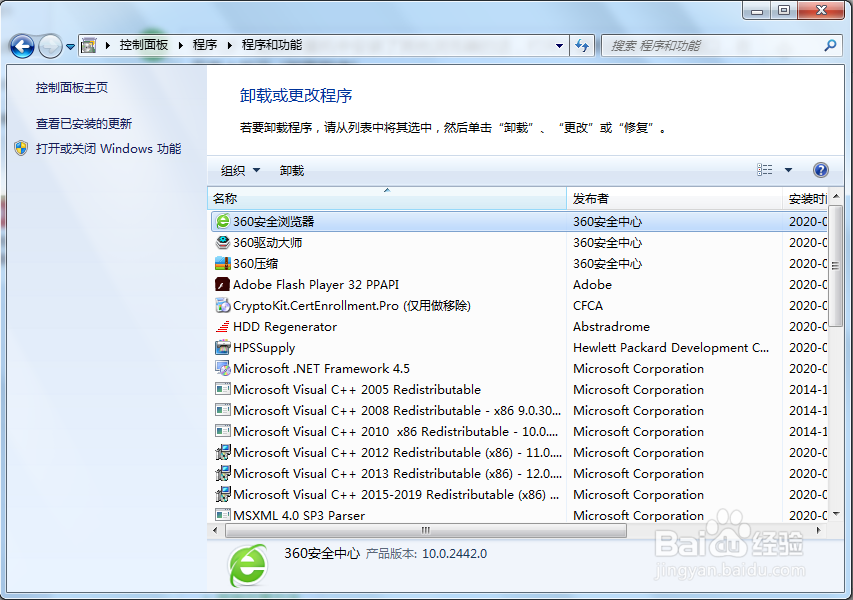The width and height of the screenshot is (853, 600).
Task: Click Adobe publisher cell
Action: tap(592, 284)
